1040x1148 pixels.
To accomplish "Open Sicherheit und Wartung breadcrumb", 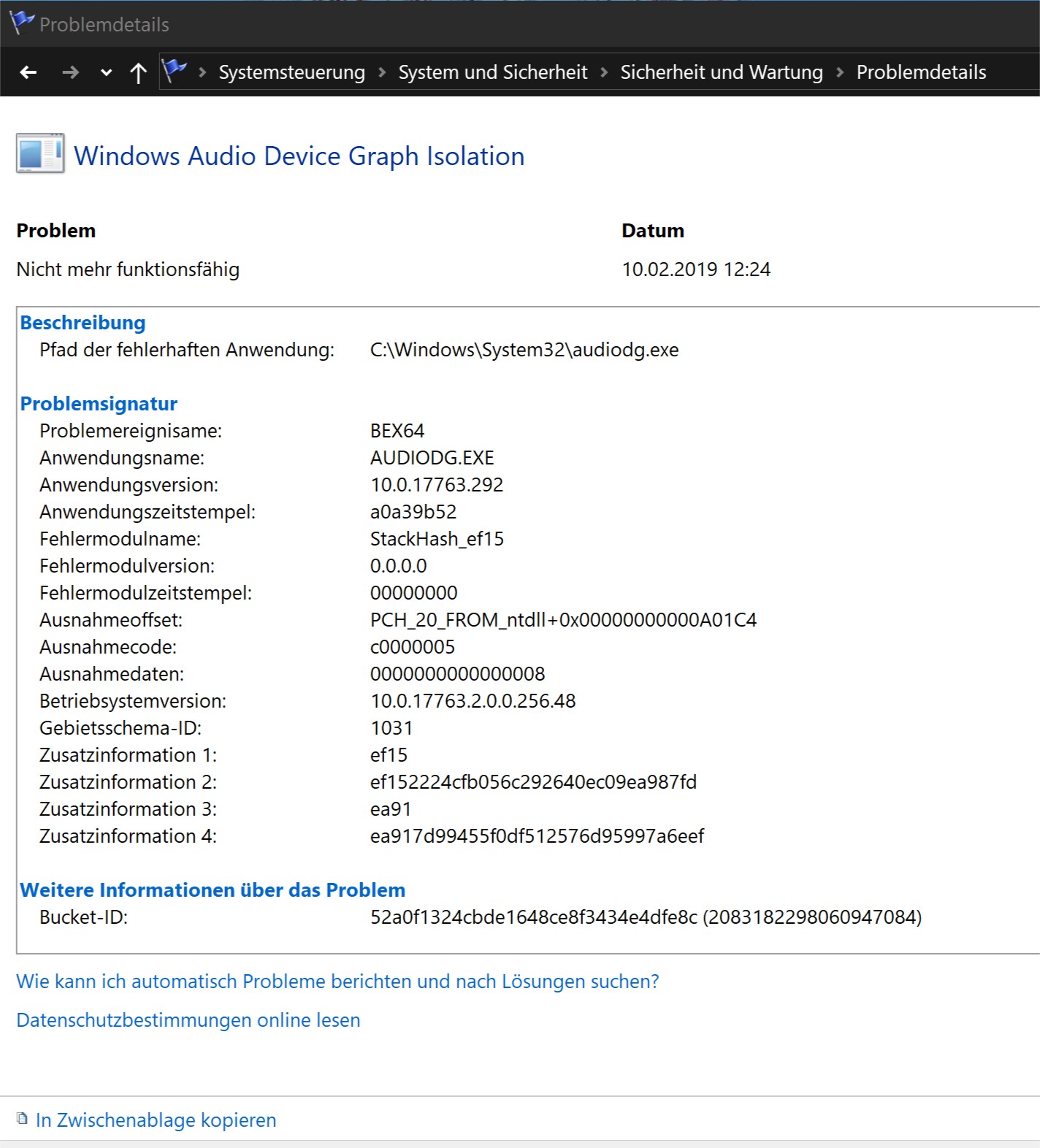I will (722, 72).
